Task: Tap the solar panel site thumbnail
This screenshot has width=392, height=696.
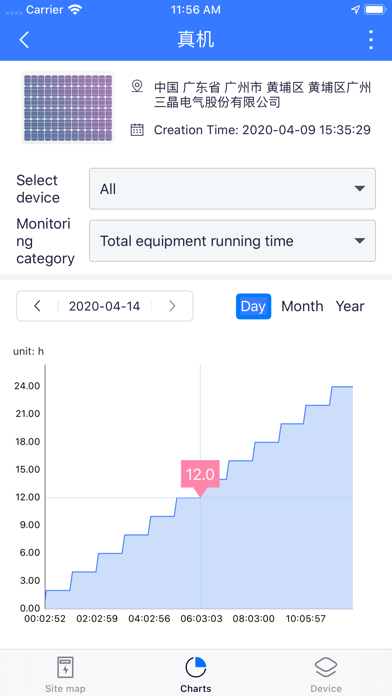Action: (x=68, y=108)
